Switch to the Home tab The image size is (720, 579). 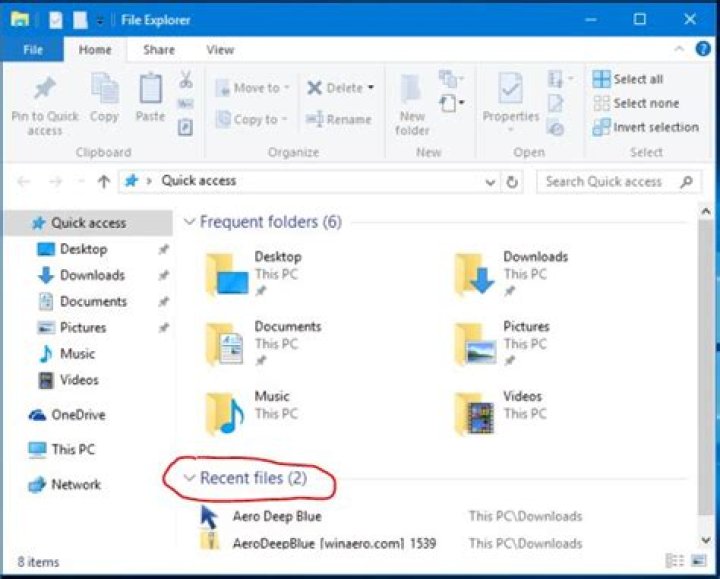[x=95, y=50]
